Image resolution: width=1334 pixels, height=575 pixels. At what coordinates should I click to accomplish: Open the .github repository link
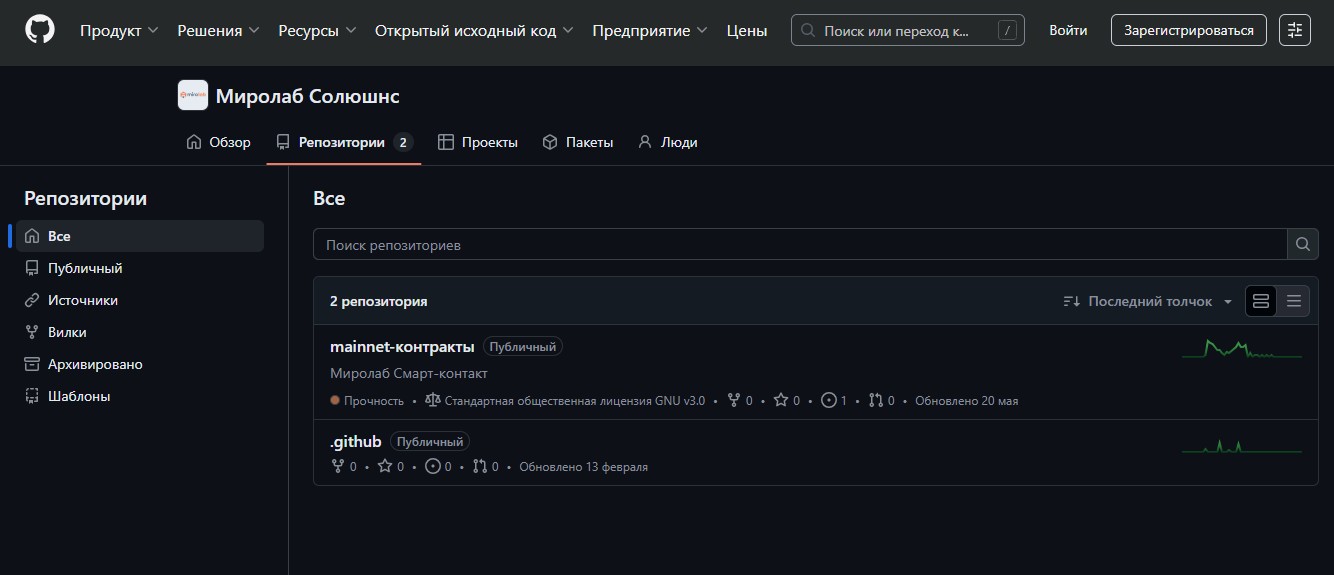[356, 441]
